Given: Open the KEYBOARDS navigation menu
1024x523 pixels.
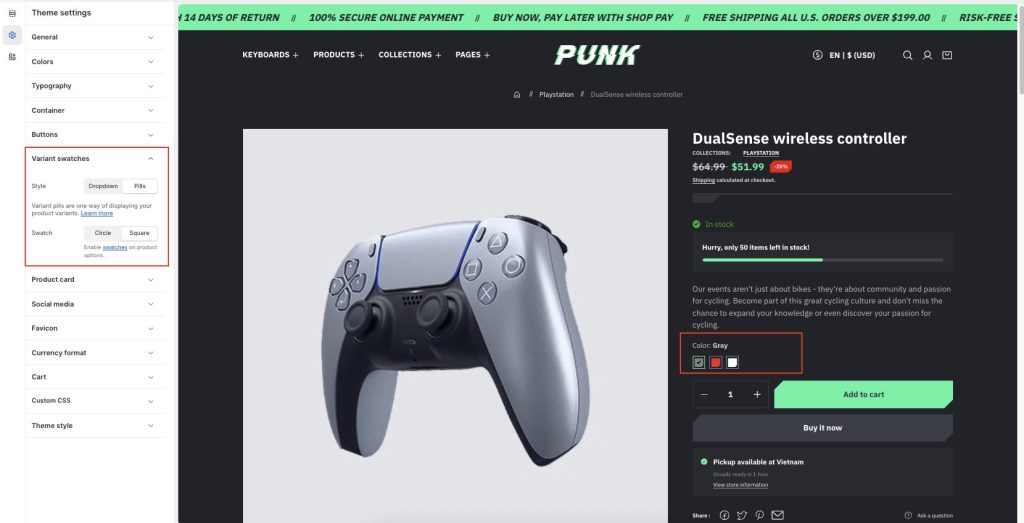Looking at the screenshot, I should pyautogui.click(x=270, y=55).
